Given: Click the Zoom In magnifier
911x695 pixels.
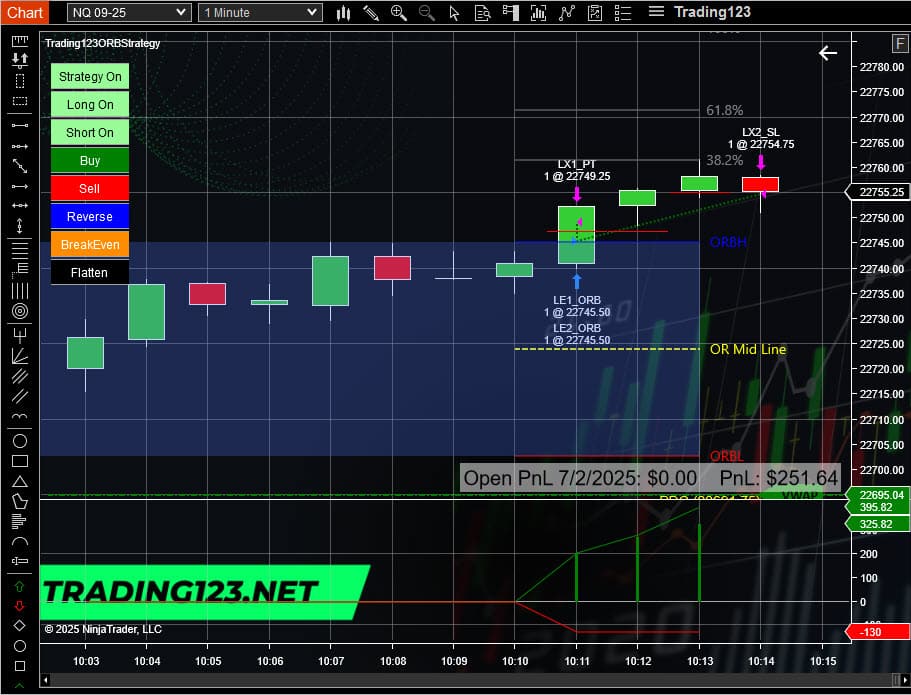Looking at the screenshot, I should (x=399, y=13).
